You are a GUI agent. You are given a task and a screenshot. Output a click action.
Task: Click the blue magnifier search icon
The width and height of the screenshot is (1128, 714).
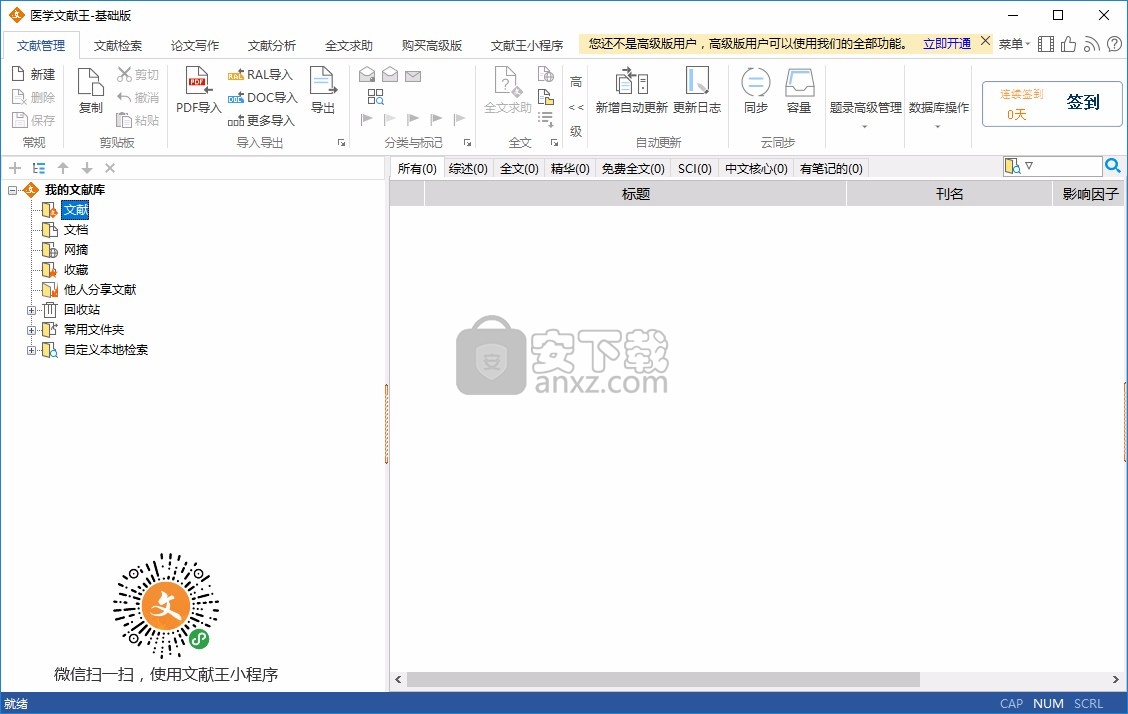coord(1113,166)
